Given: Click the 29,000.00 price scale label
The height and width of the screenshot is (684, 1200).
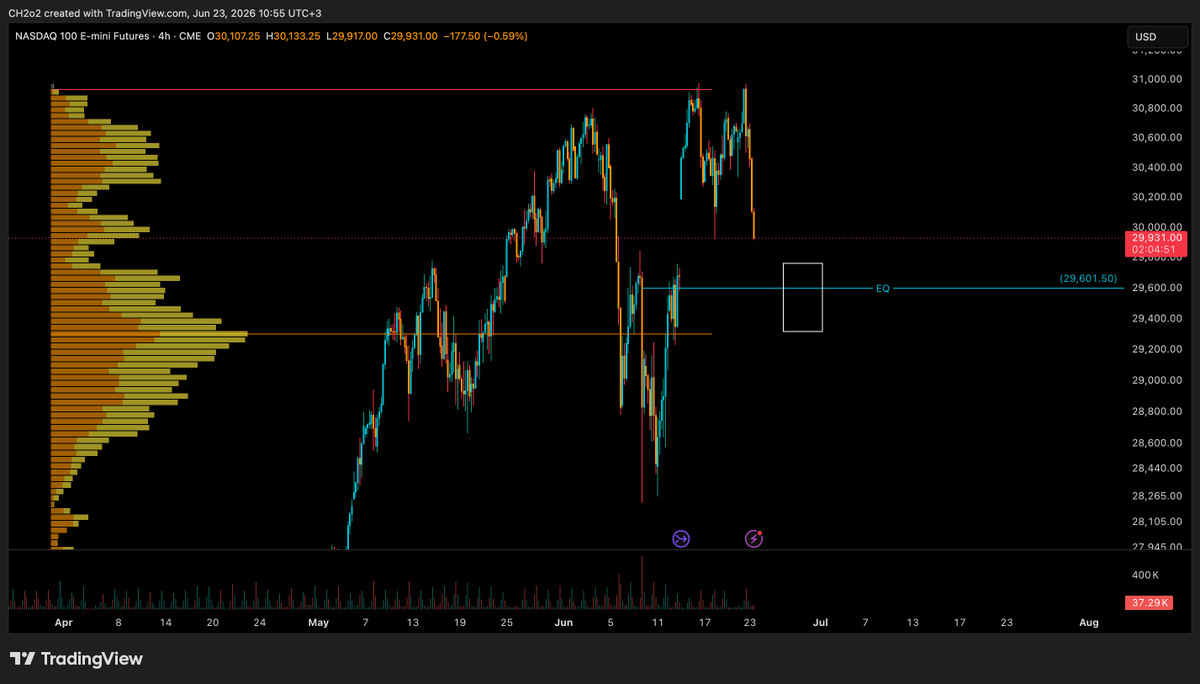Looking at the screenshot, I should coord(1158,380).
